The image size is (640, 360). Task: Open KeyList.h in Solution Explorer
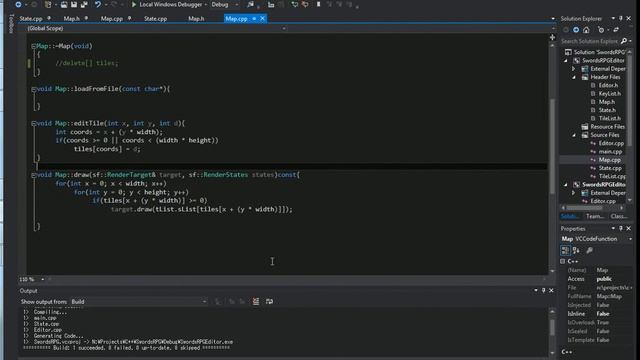click(610, 93)
